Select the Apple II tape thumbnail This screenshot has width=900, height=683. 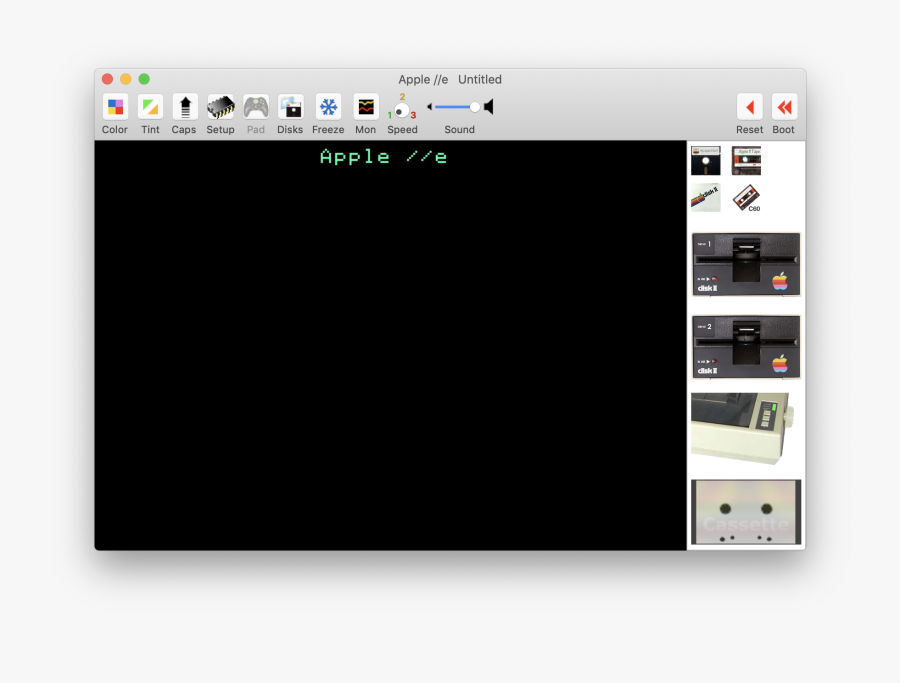coord(746,161)
